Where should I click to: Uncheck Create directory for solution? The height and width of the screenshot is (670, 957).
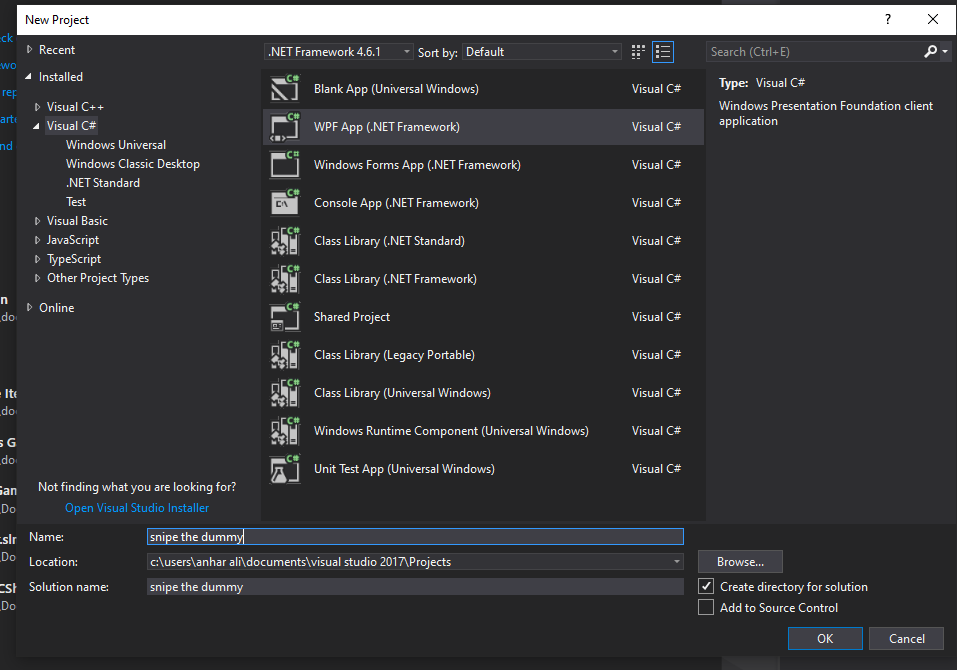tap(705, 586)
